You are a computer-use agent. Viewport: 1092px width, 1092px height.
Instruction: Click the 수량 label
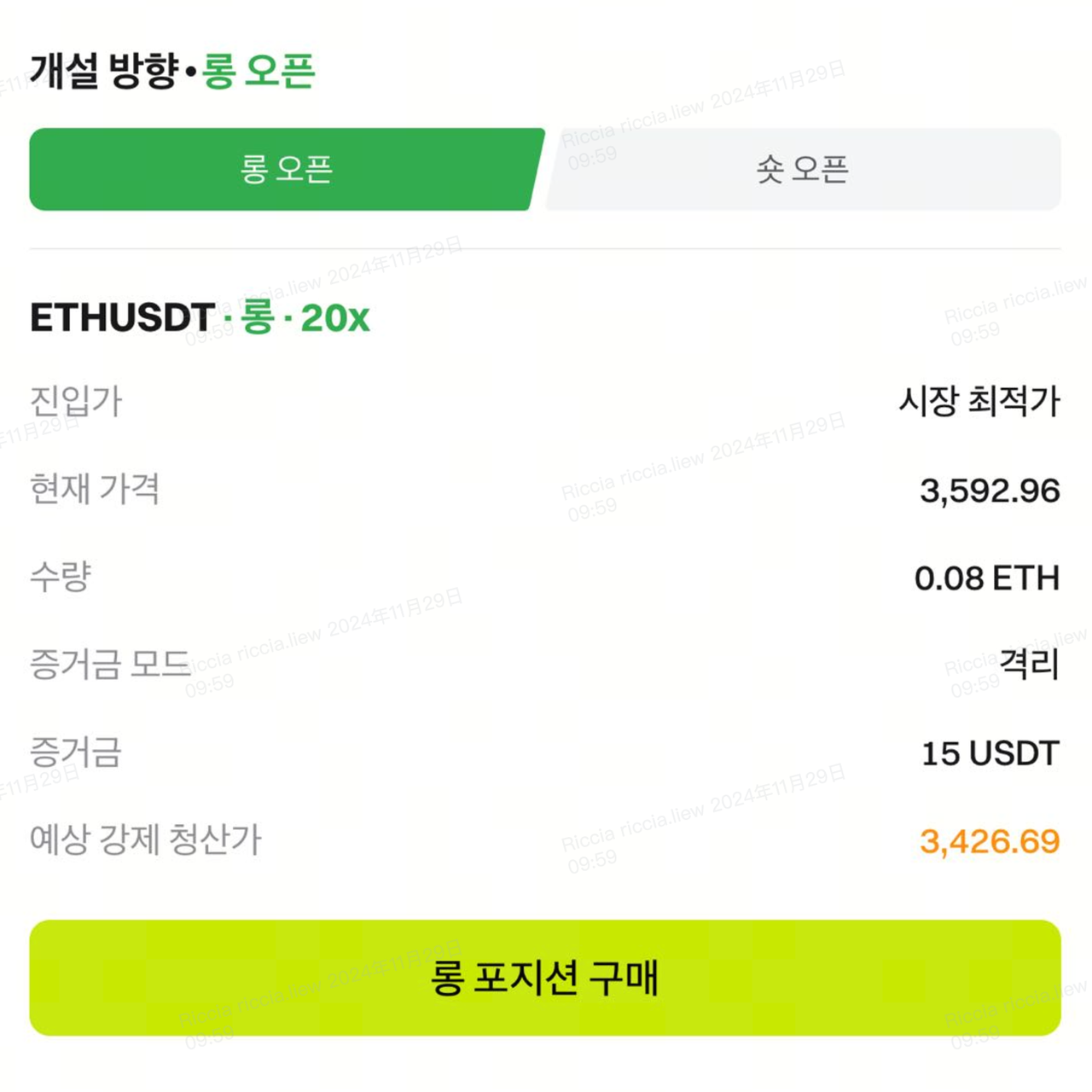click(x=60, y=577)
